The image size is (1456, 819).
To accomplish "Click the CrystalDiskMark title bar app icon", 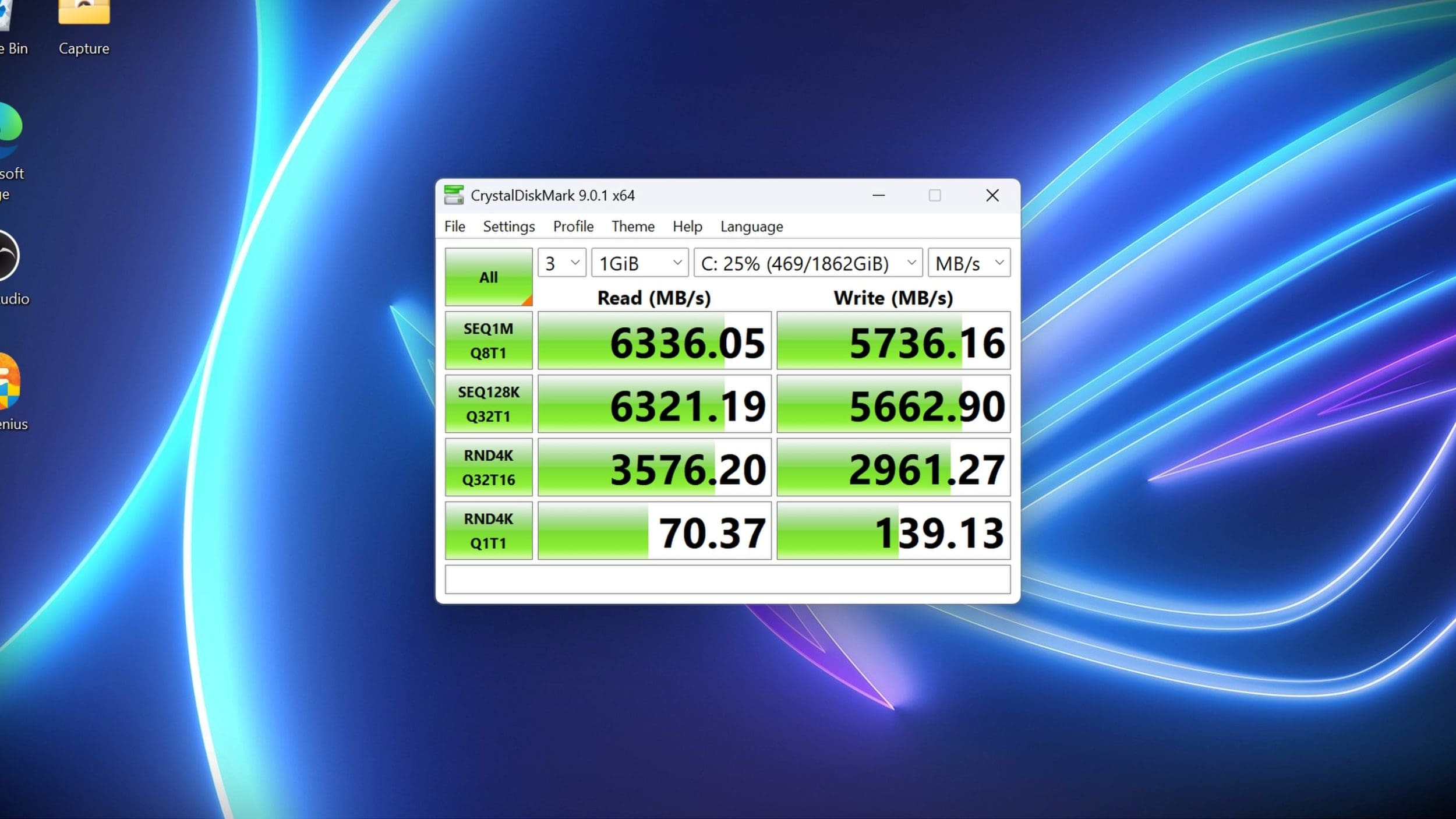I will click(454, 195).
